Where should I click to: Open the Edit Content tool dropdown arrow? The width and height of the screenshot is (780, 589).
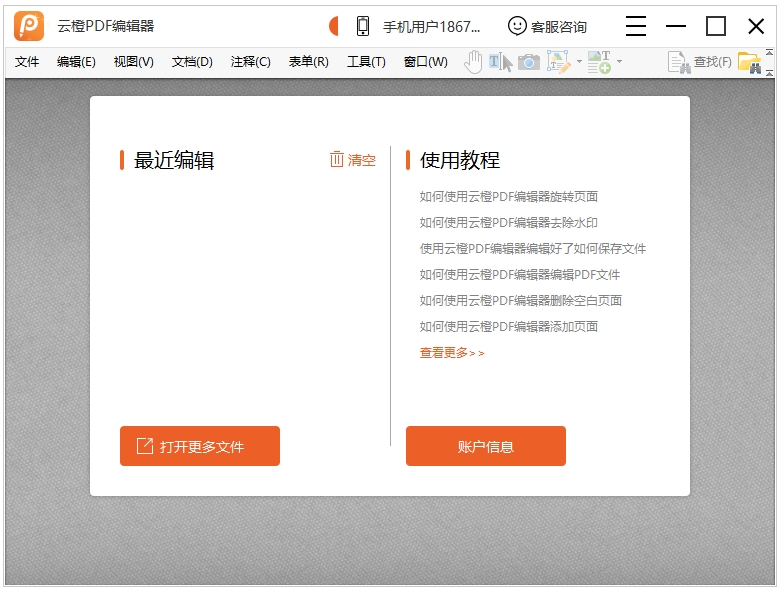[x=579, y=62]
